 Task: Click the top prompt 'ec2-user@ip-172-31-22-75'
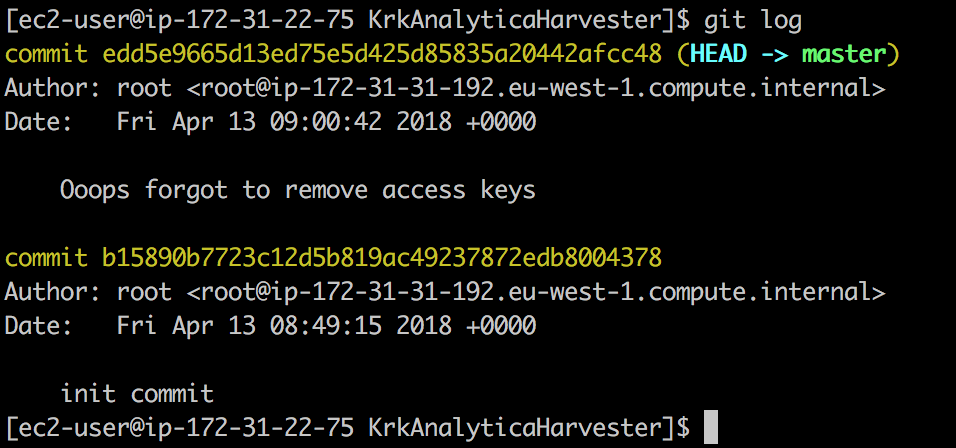(x=185, y=21)
